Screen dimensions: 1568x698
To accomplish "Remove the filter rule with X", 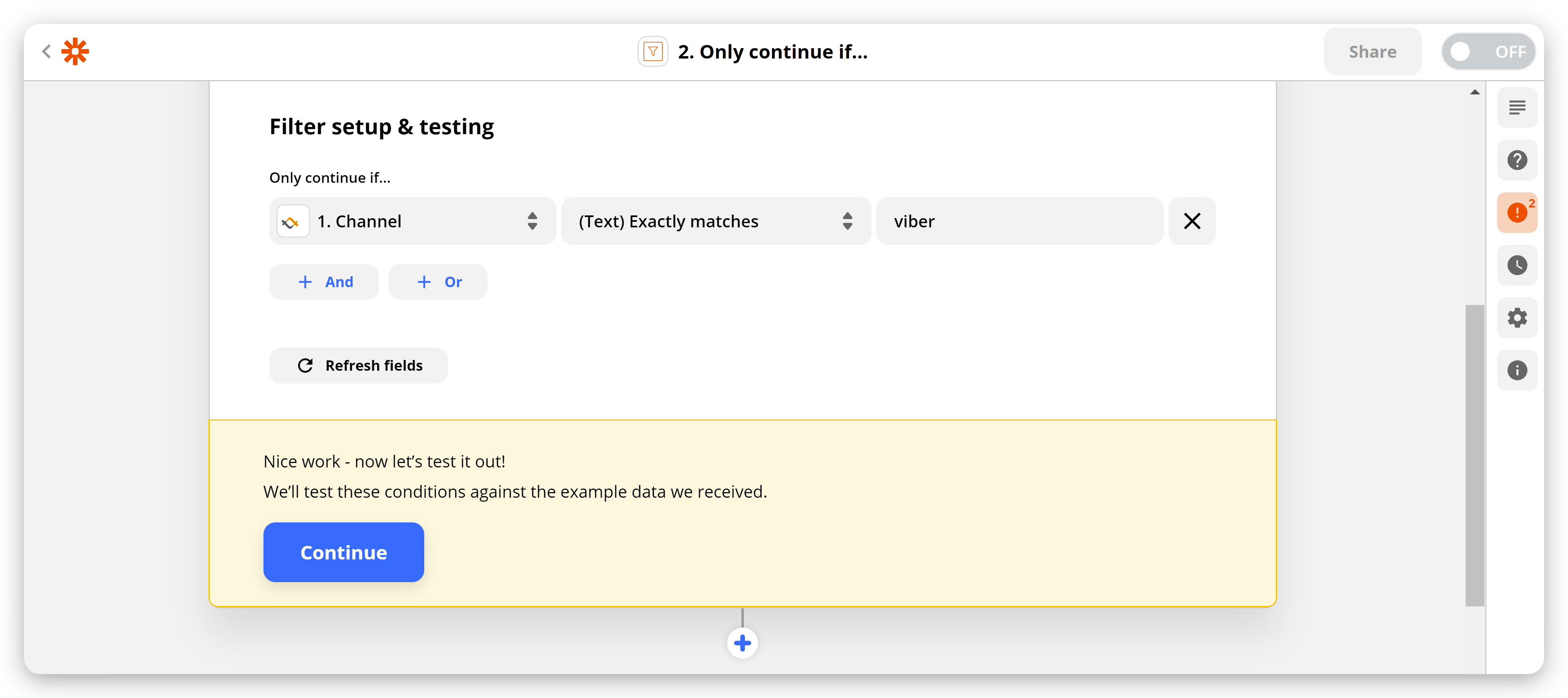I will (x=1192, y=221).
